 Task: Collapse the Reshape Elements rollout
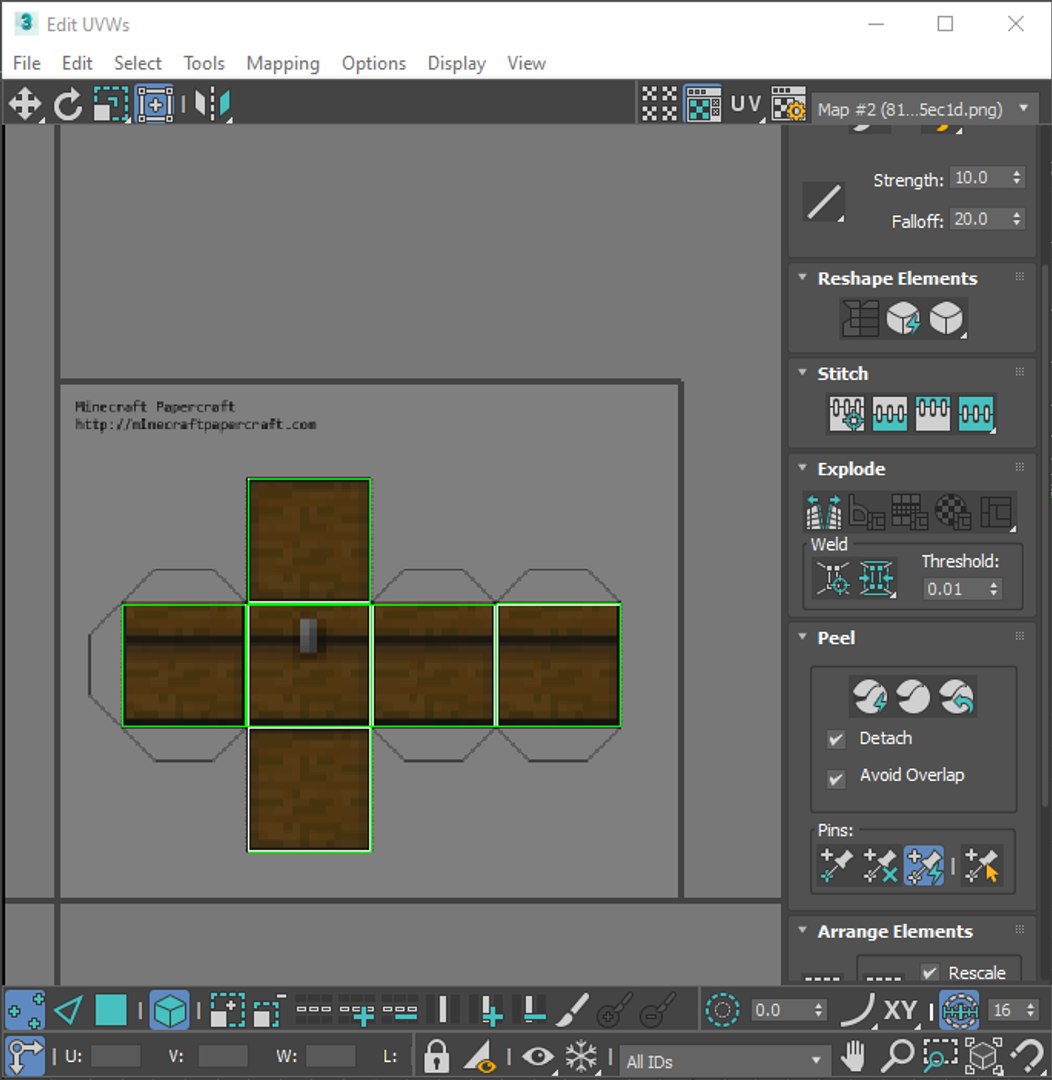click(x=802, y=278)
